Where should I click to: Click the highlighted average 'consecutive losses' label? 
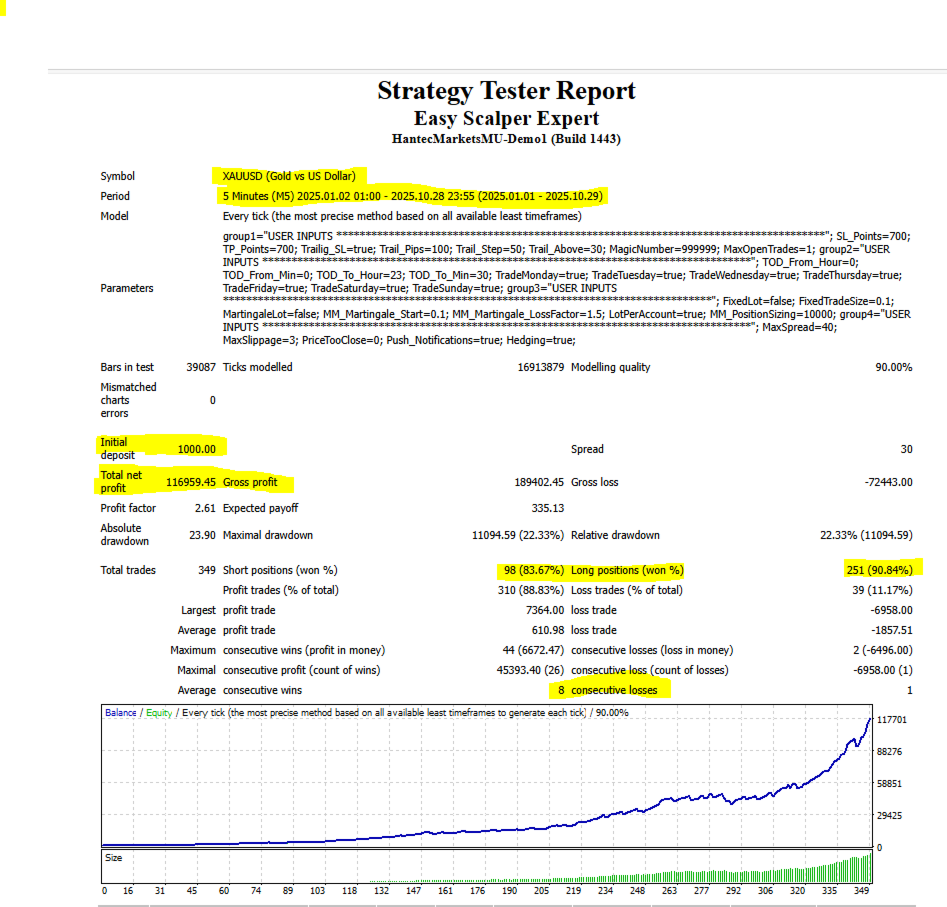click(614, 690)
